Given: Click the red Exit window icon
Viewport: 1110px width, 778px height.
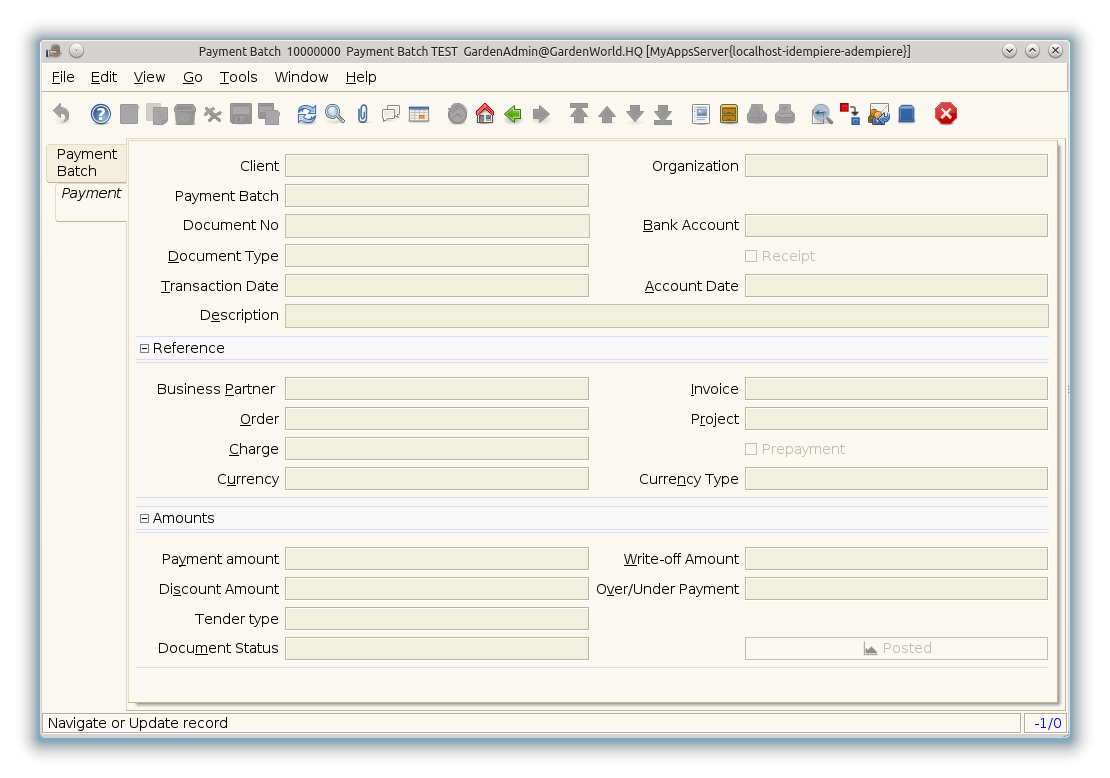Looking at the screenshot, I should click(x=945, y=114).
